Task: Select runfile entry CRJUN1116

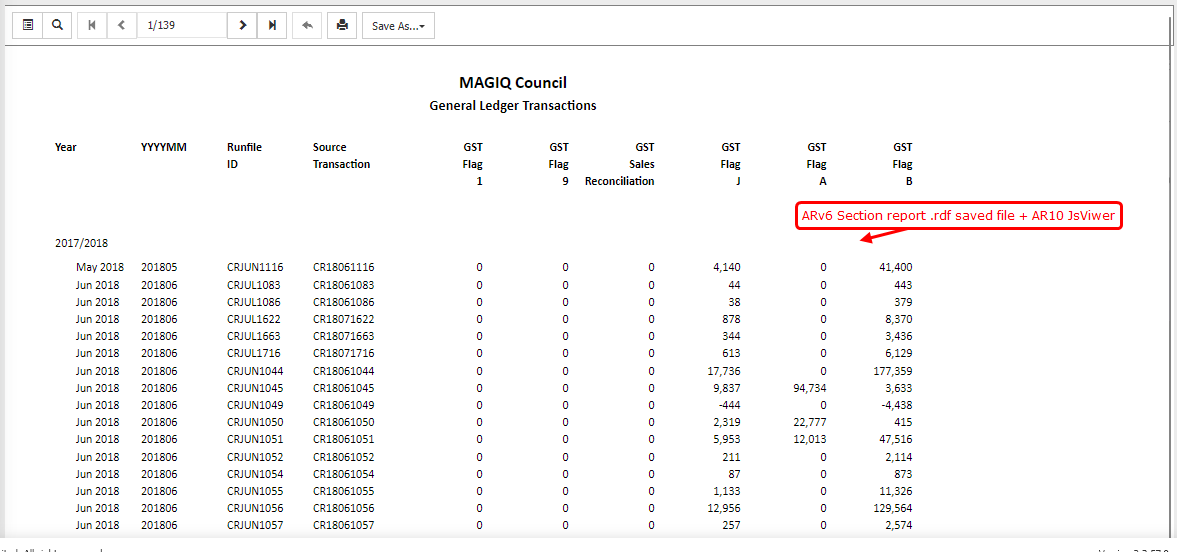Action: (x=255, y=268)
